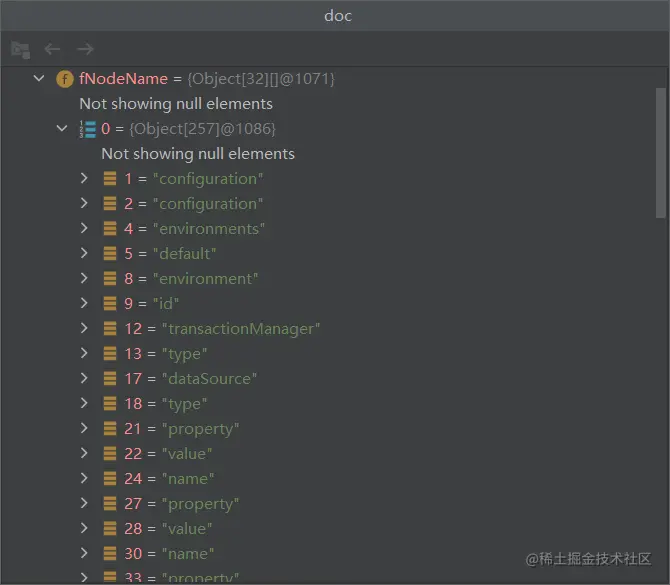The height and width of the screenshot is (585, 670).
Task: Expand element 5 default
Action: tap(84, 253)
